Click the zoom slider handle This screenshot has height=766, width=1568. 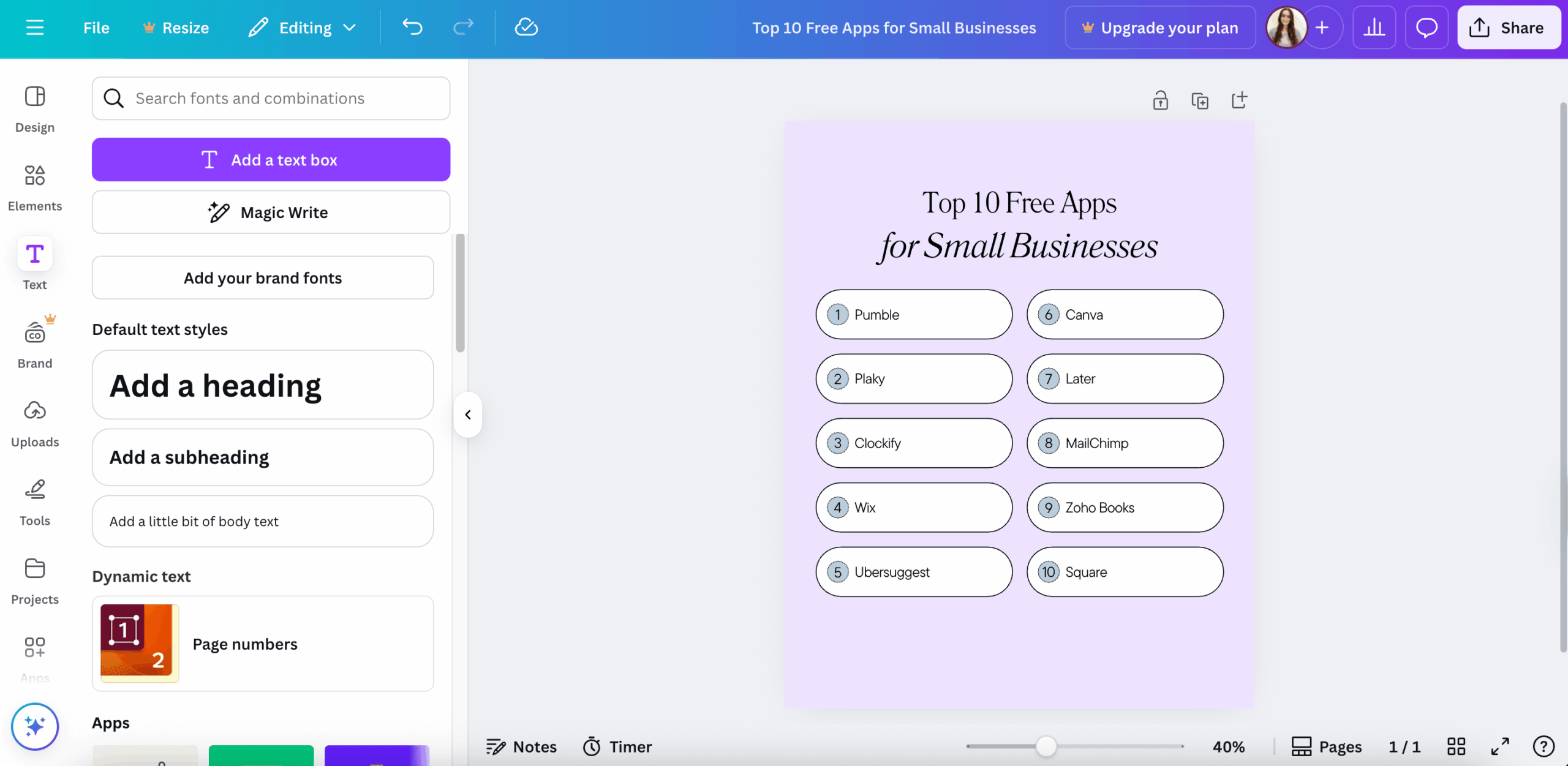(1046, 746)
